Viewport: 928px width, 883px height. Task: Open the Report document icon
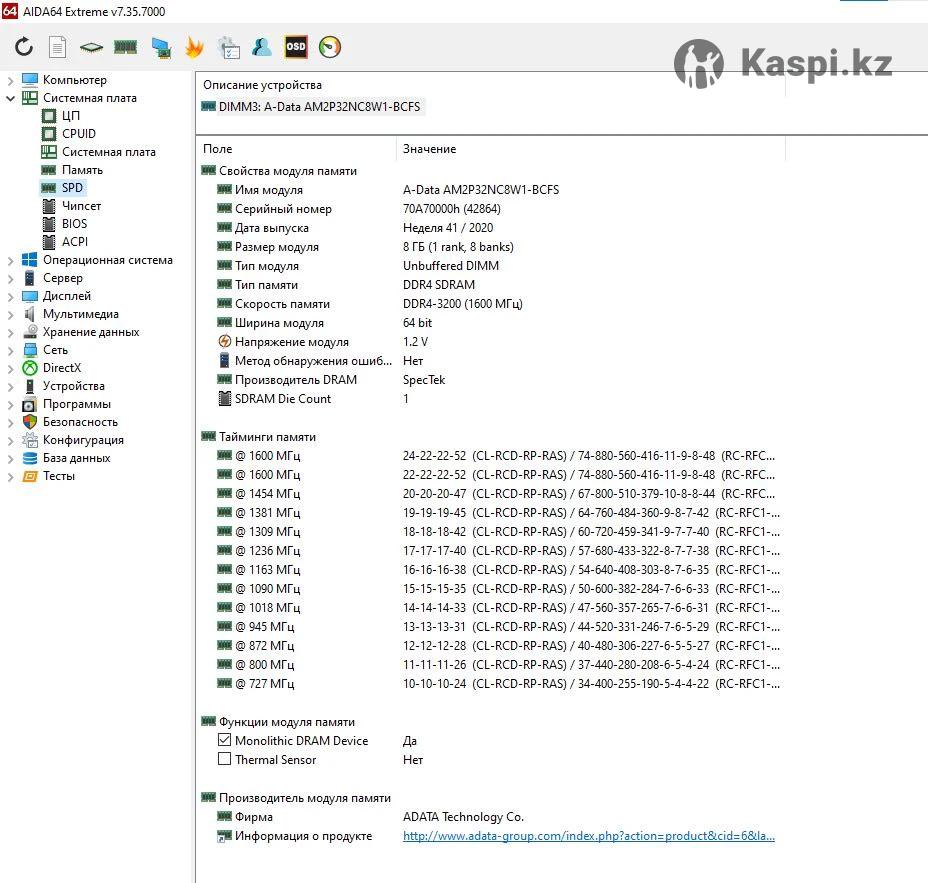58,47
